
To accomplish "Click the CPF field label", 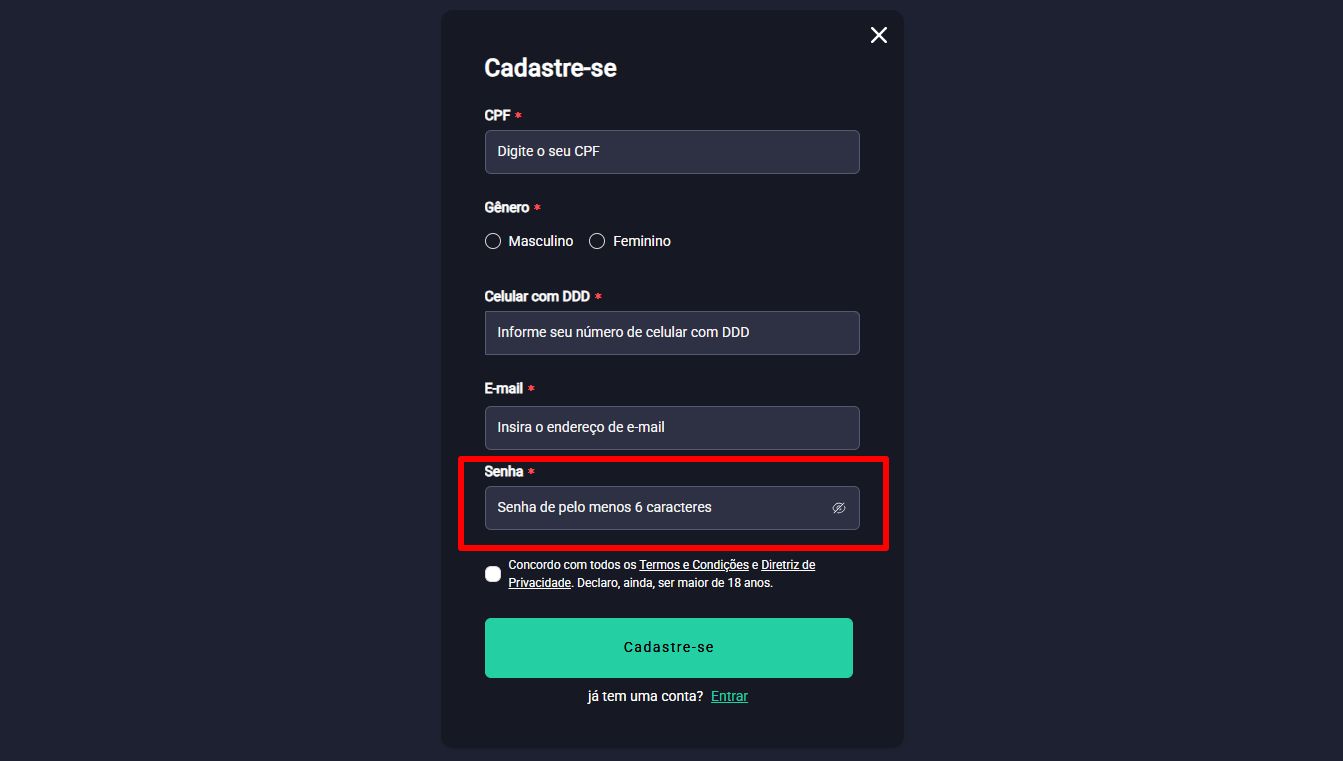I will (x=498, y=116).
